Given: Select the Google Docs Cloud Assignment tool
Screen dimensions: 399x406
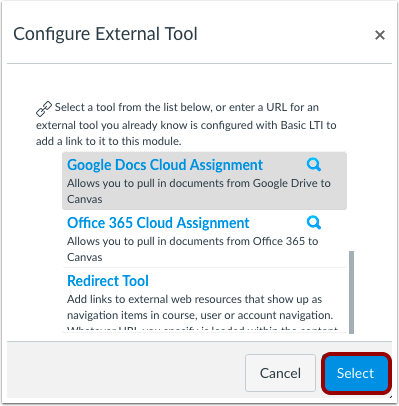Looking at the screenshot, I should click(165, 165).
